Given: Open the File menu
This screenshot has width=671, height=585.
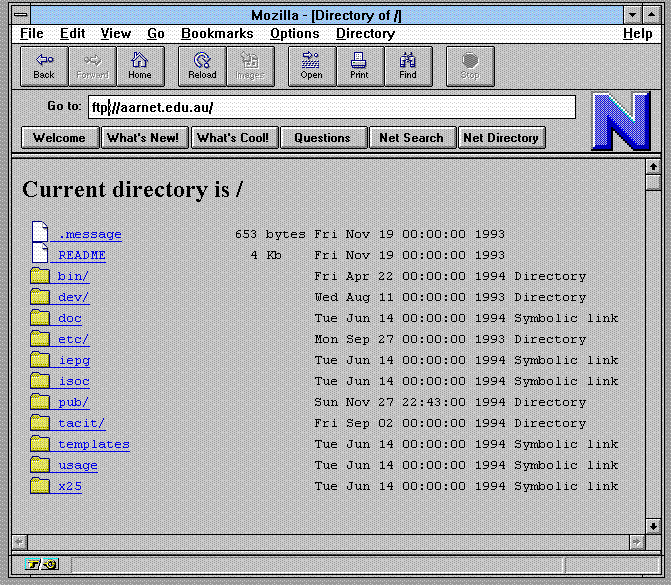Looking at the screenshot, I should click(32, 33).
